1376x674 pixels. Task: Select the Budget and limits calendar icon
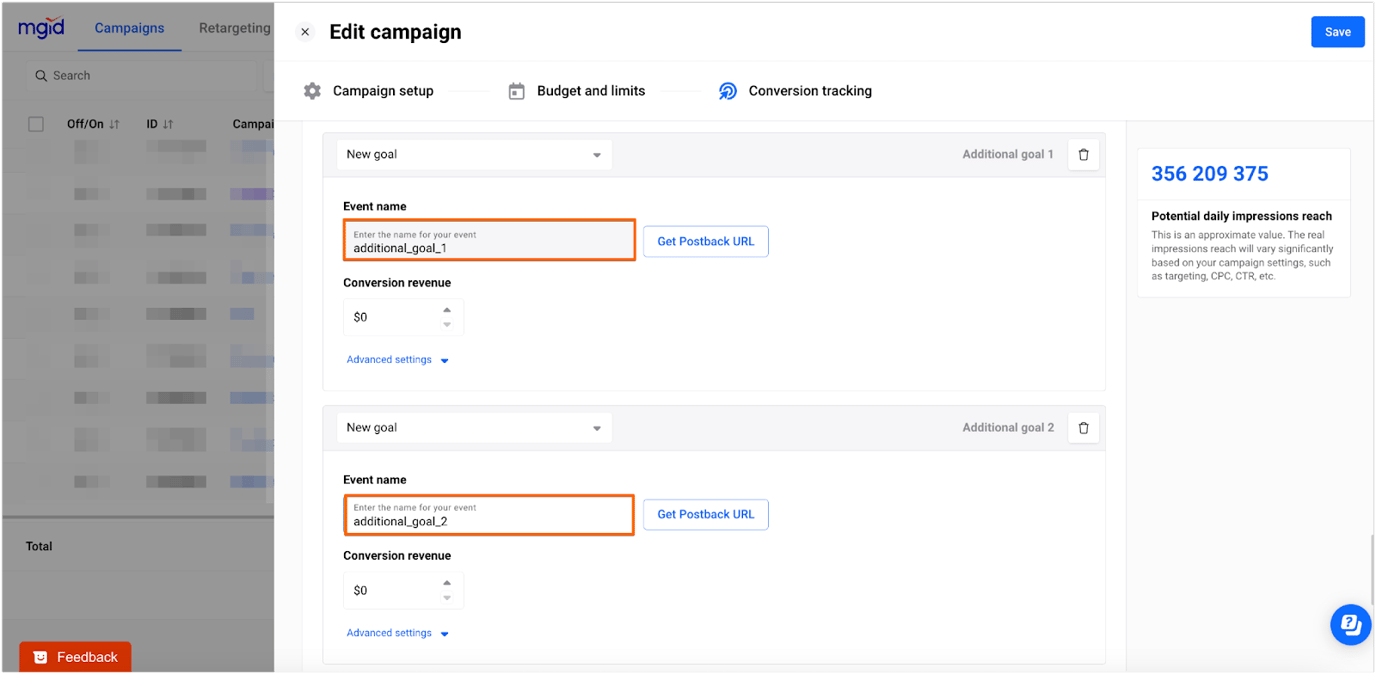click(x=516, y=90)
